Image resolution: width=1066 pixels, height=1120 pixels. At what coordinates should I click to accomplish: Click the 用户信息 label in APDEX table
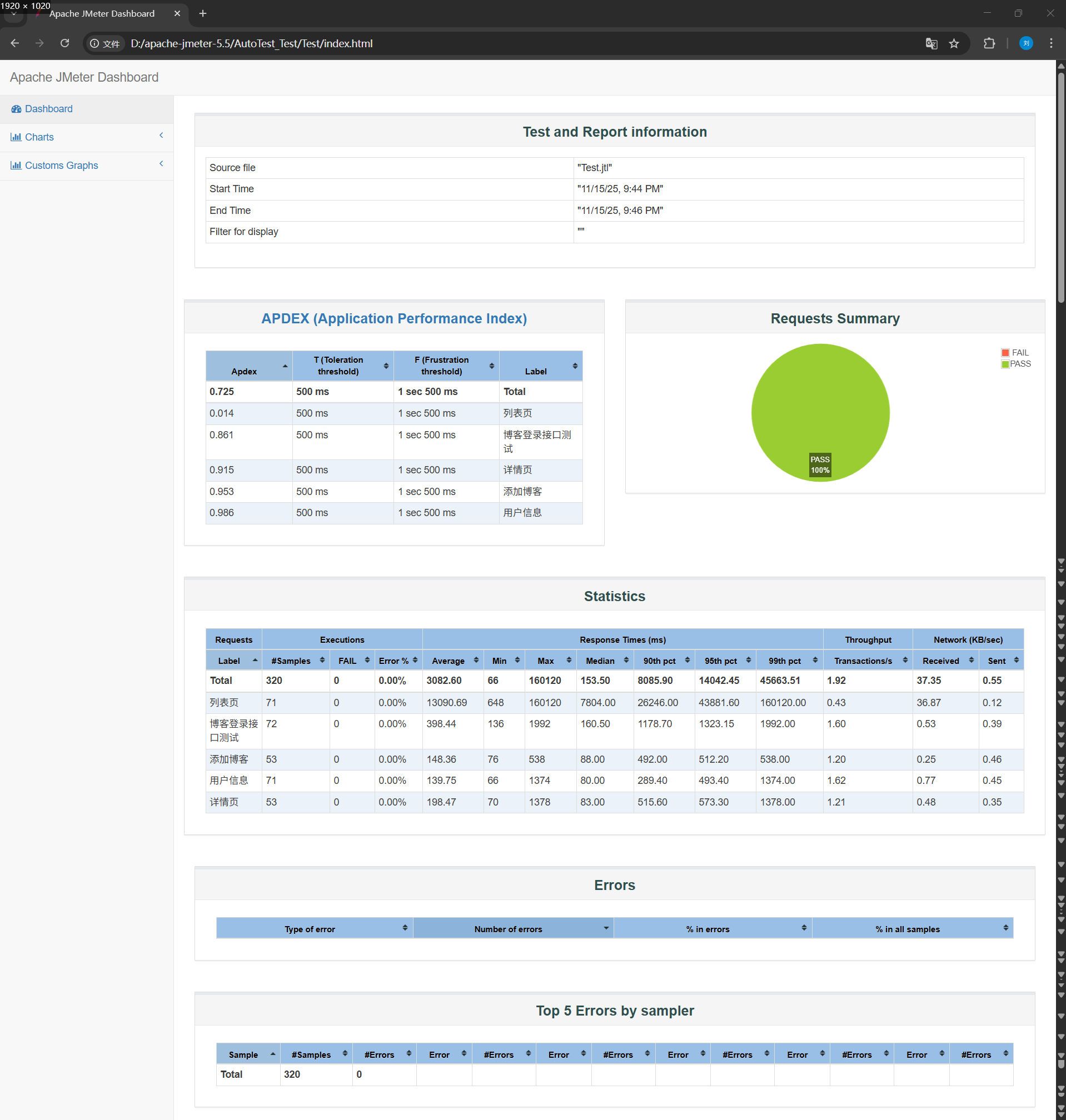click(x=522, y=513)
